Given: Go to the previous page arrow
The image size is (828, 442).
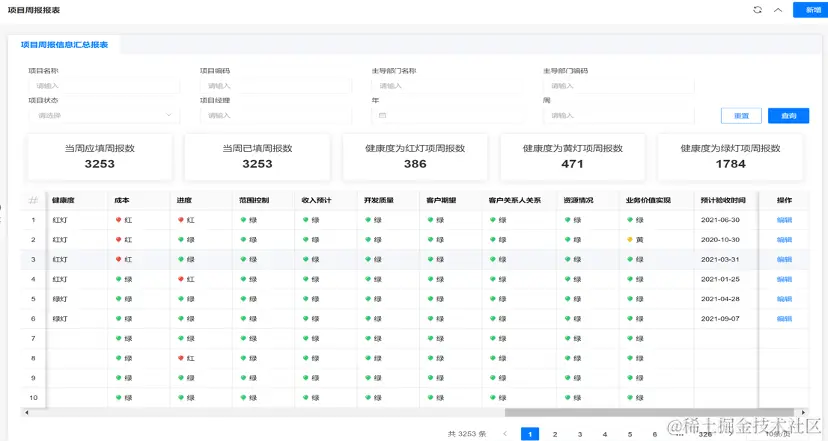Looking at the screenshot, I should point(505,434).
